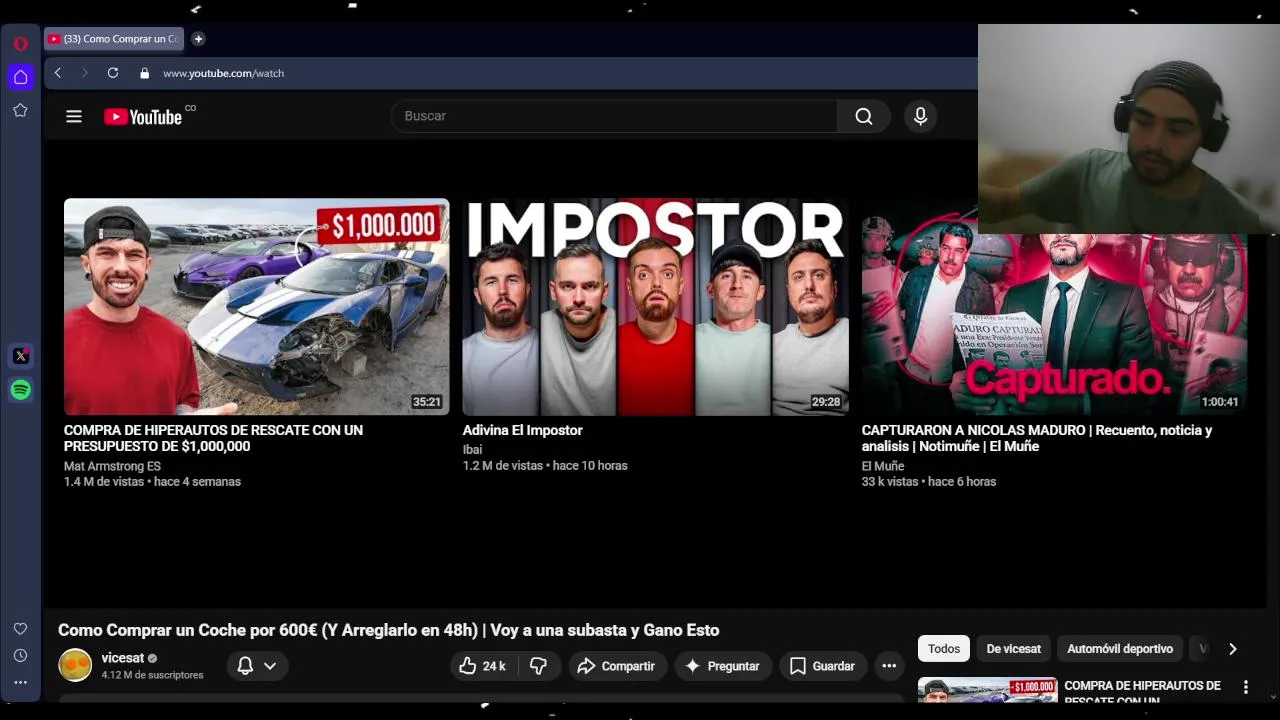Click the Preguntar button
The height and width of the screenshot is (720, 1280).
pyautogui.click(x=722, y=666)
